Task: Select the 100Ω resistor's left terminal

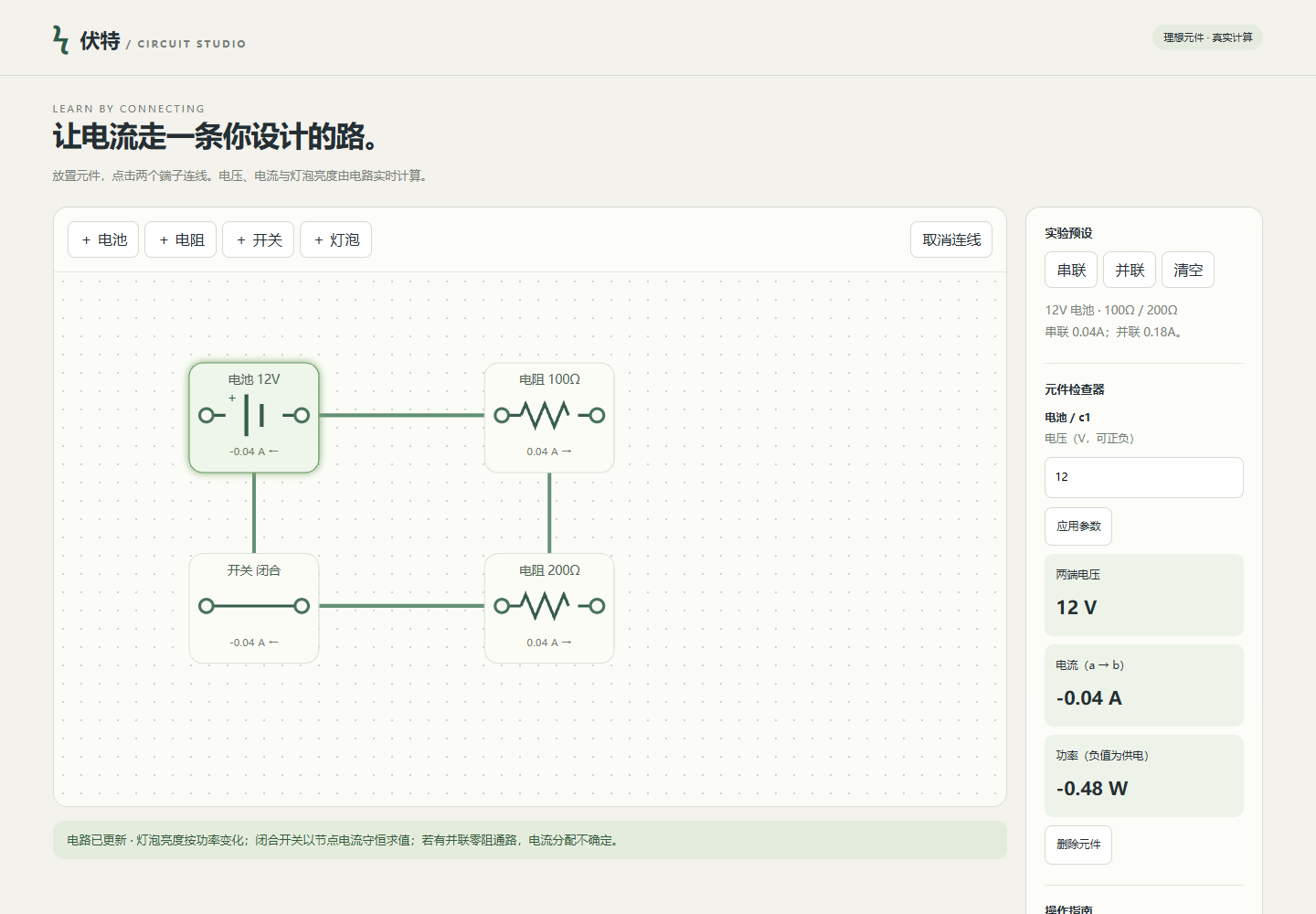Action: click(x=502, y=415)
